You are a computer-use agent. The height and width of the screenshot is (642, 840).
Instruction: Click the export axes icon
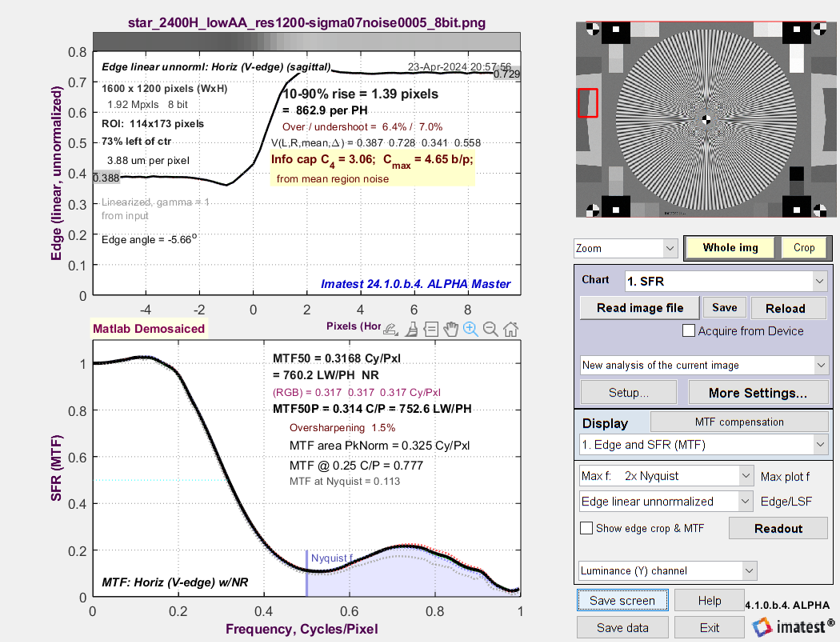(391, 329)
